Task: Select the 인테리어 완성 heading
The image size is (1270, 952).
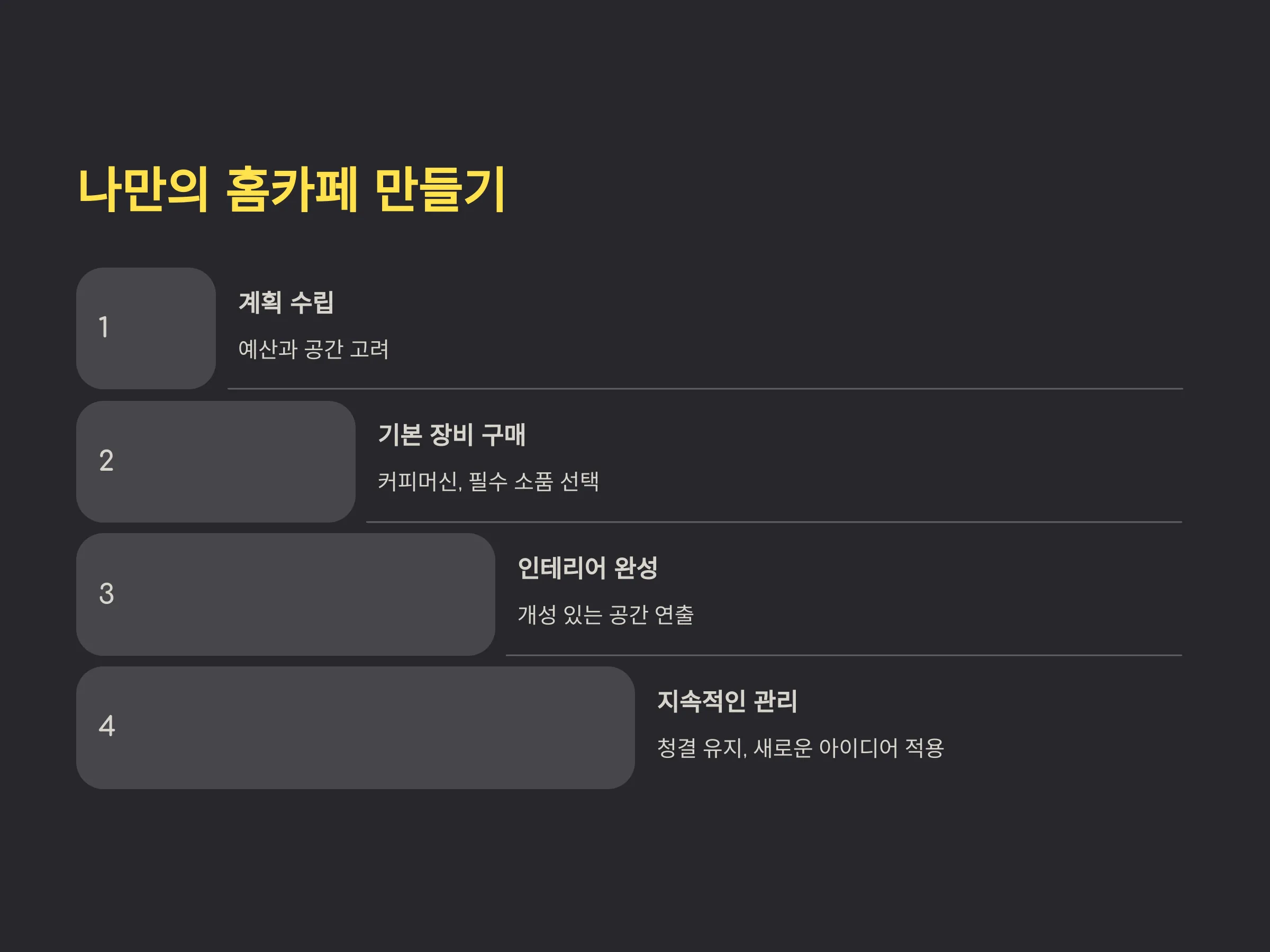Action: click(x=587, y=568)
